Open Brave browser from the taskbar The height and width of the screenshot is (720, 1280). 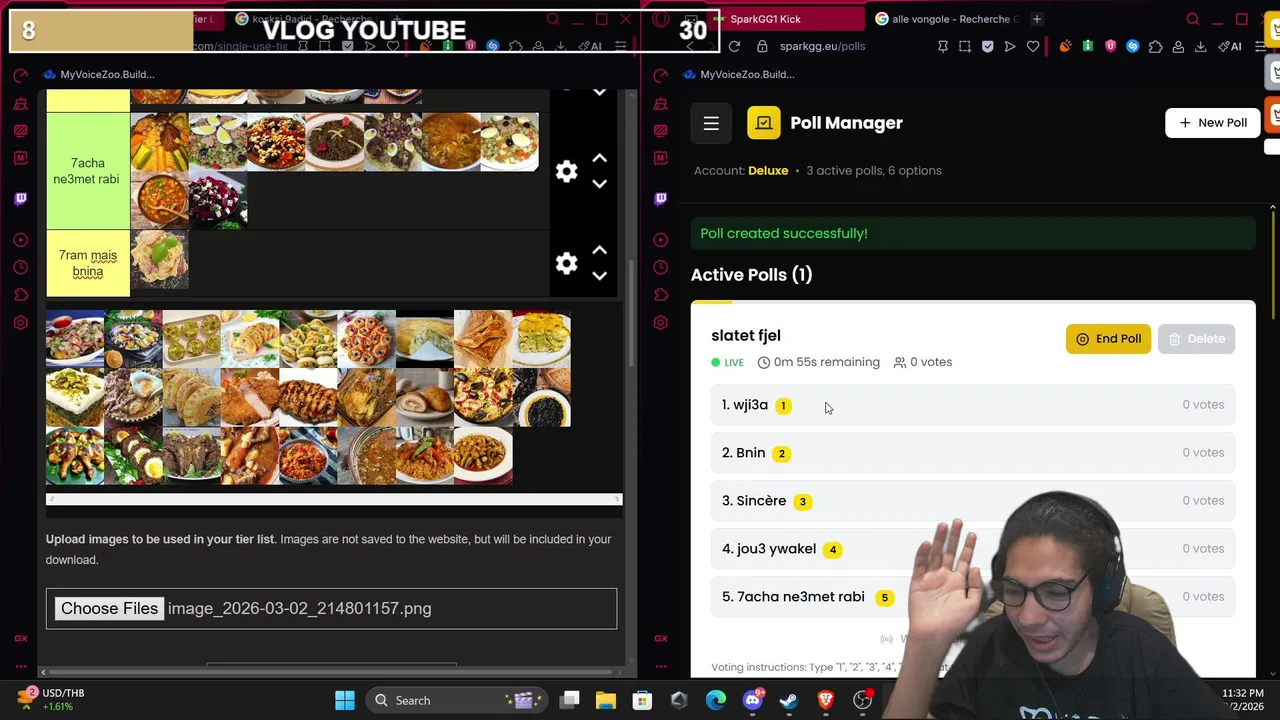826,700
